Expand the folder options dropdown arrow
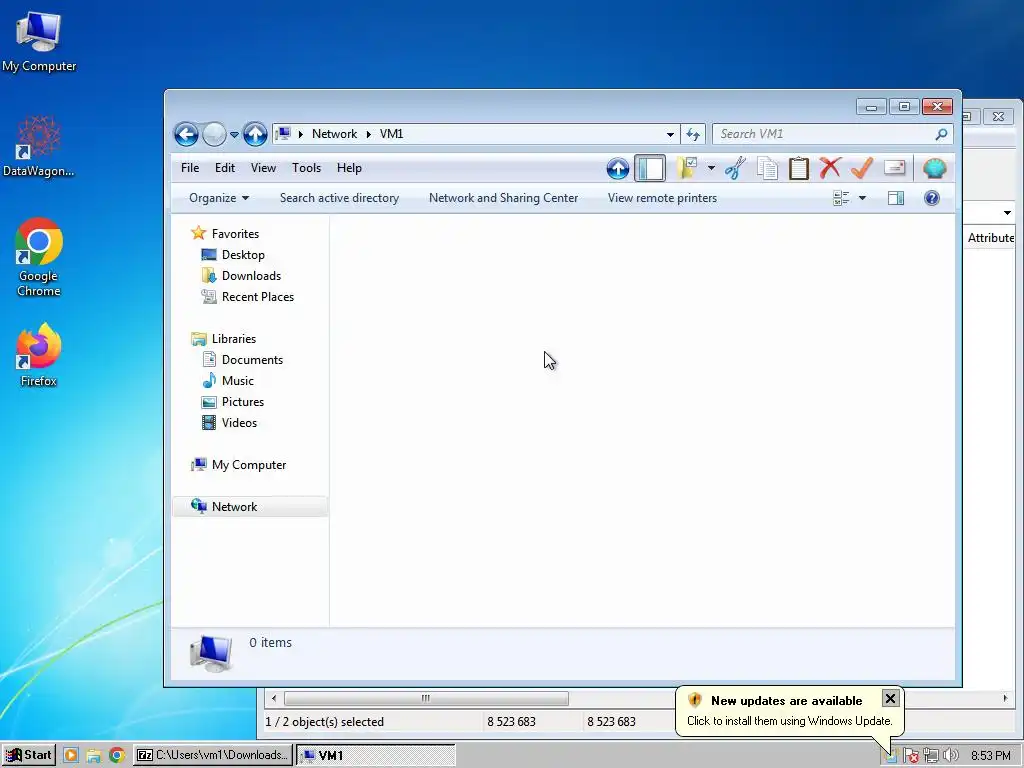The image size is (1024, 768). pyautogui.click(x=711, y=168)
